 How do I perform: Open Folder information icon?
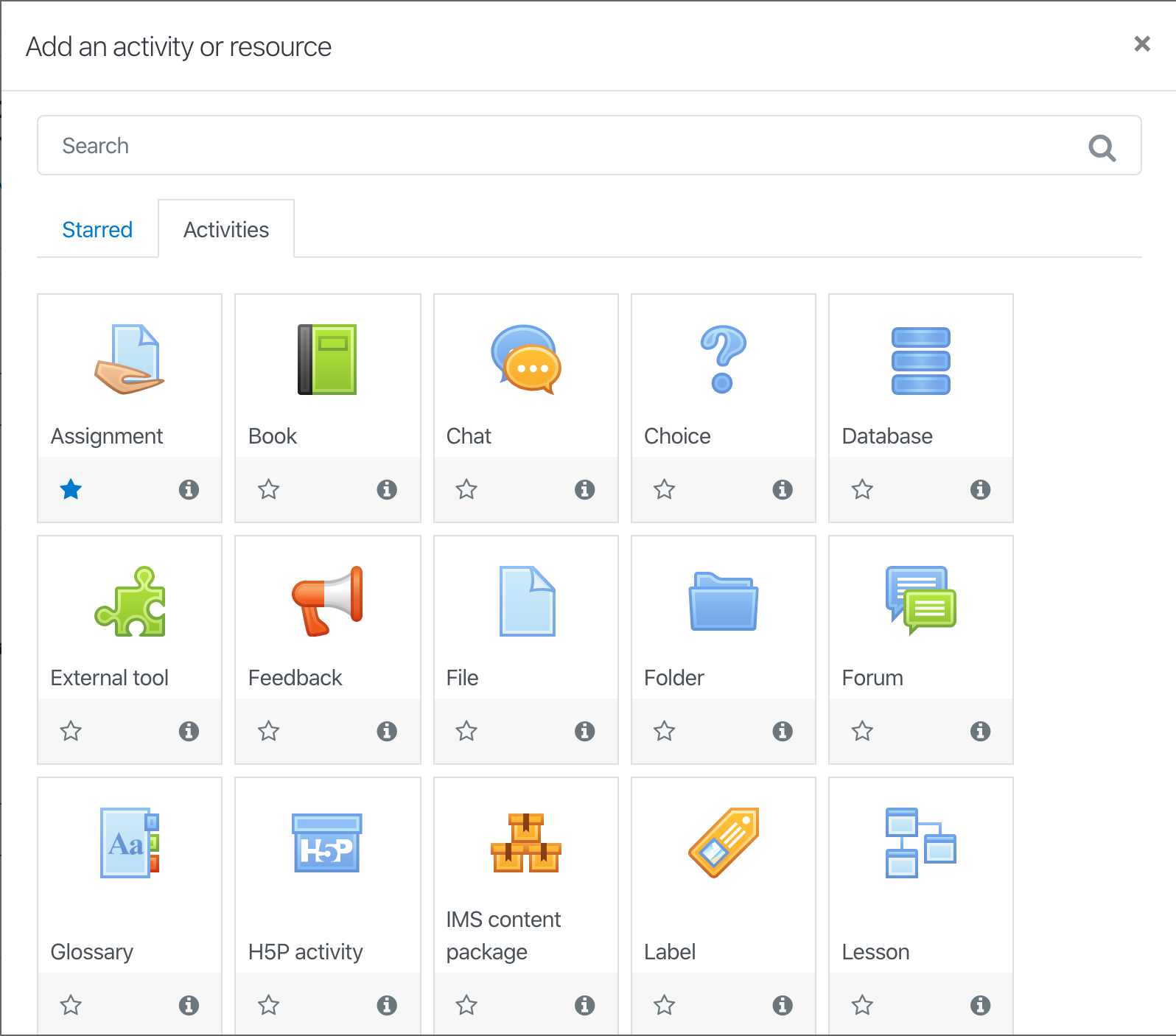[783, 731]
